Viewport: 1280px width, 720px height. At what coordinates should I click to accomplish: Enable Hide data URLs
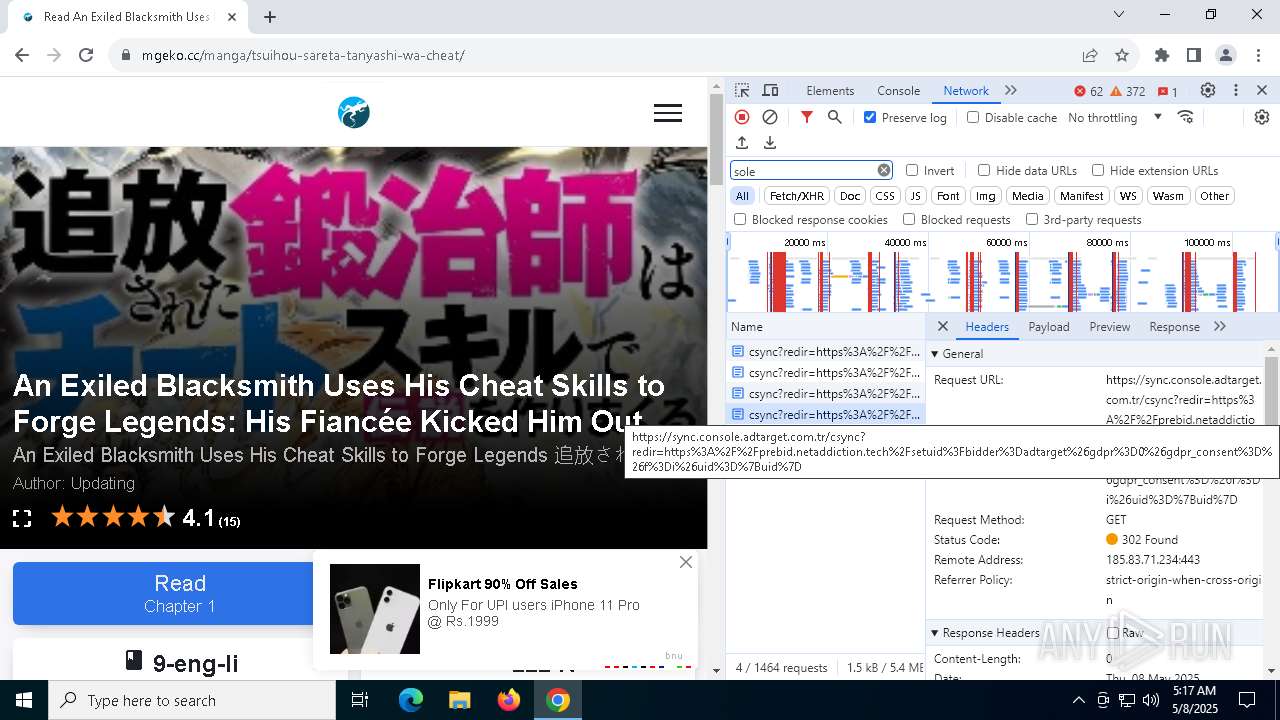[984, 170]
